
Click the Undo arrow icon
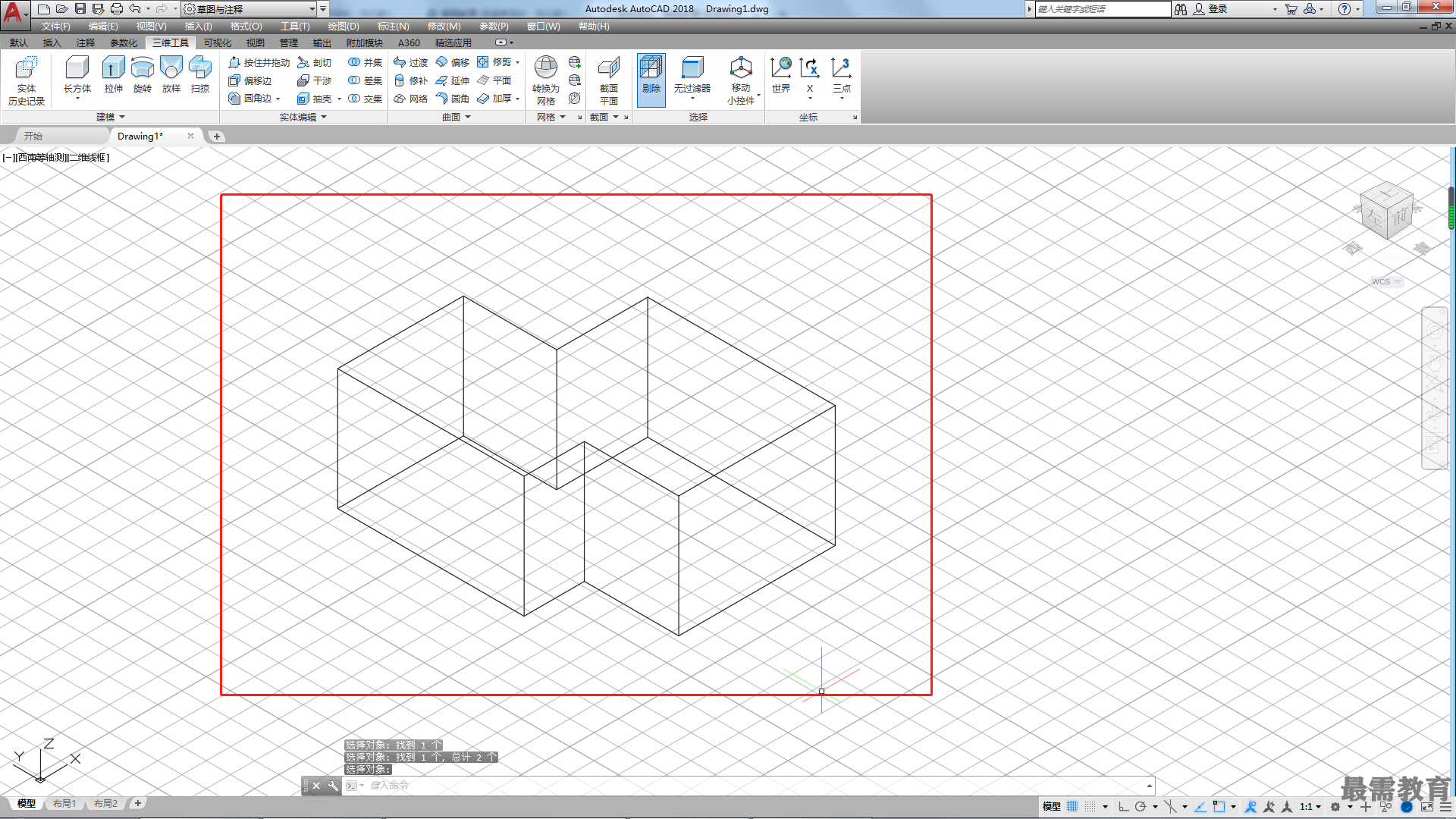click(x=135, y=9)
